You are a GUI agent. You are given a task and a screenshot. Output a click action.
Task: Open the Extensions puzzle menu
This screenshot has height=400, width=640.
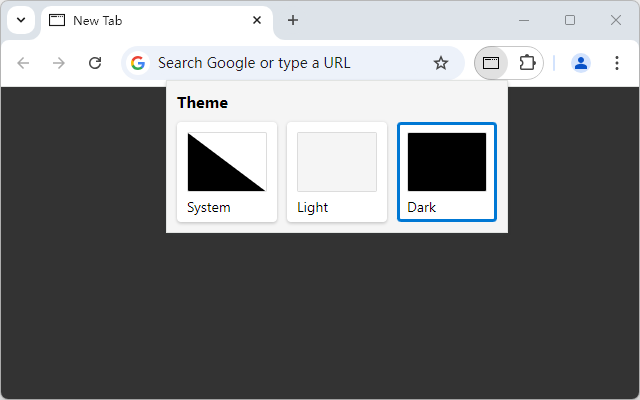(x=527, y=63)
